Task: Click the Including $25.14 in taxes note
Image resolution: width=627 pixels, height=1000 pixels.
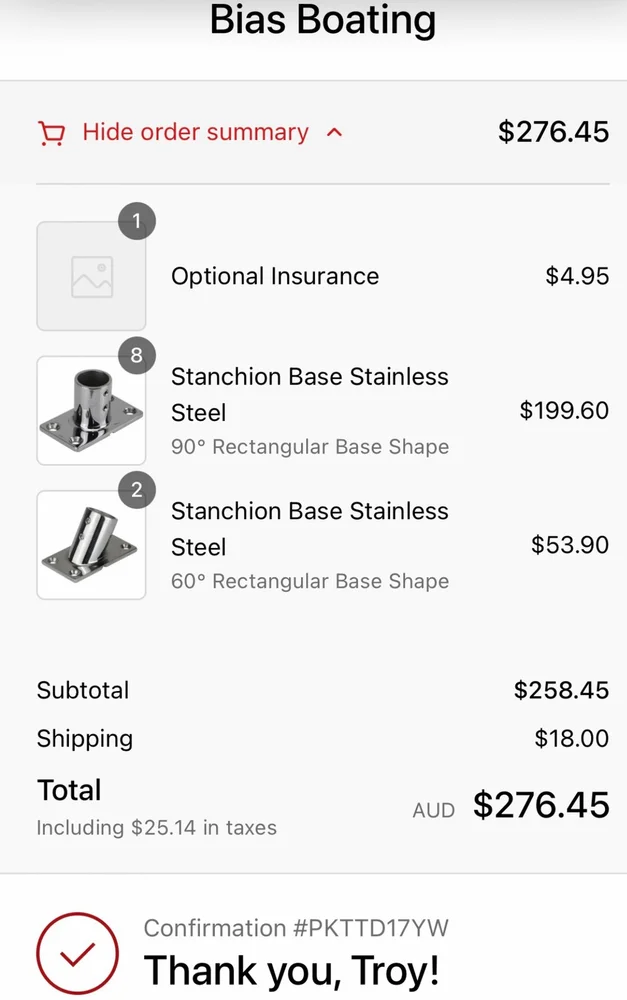Action: click(x=157, y=828)
